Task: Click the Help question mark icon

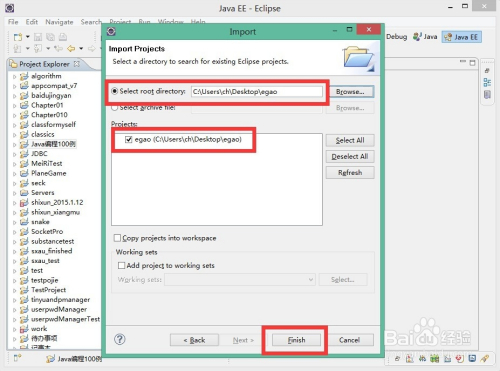Action: 120,339
